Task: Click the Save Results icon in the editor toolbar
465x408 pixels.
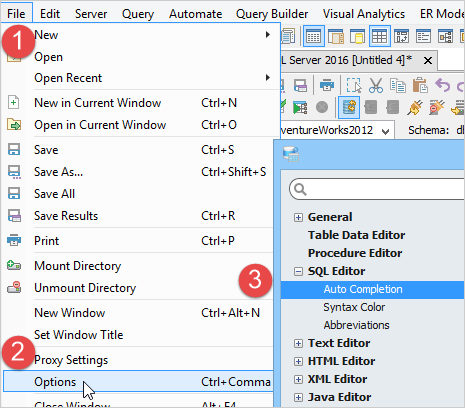Action: 300,85
